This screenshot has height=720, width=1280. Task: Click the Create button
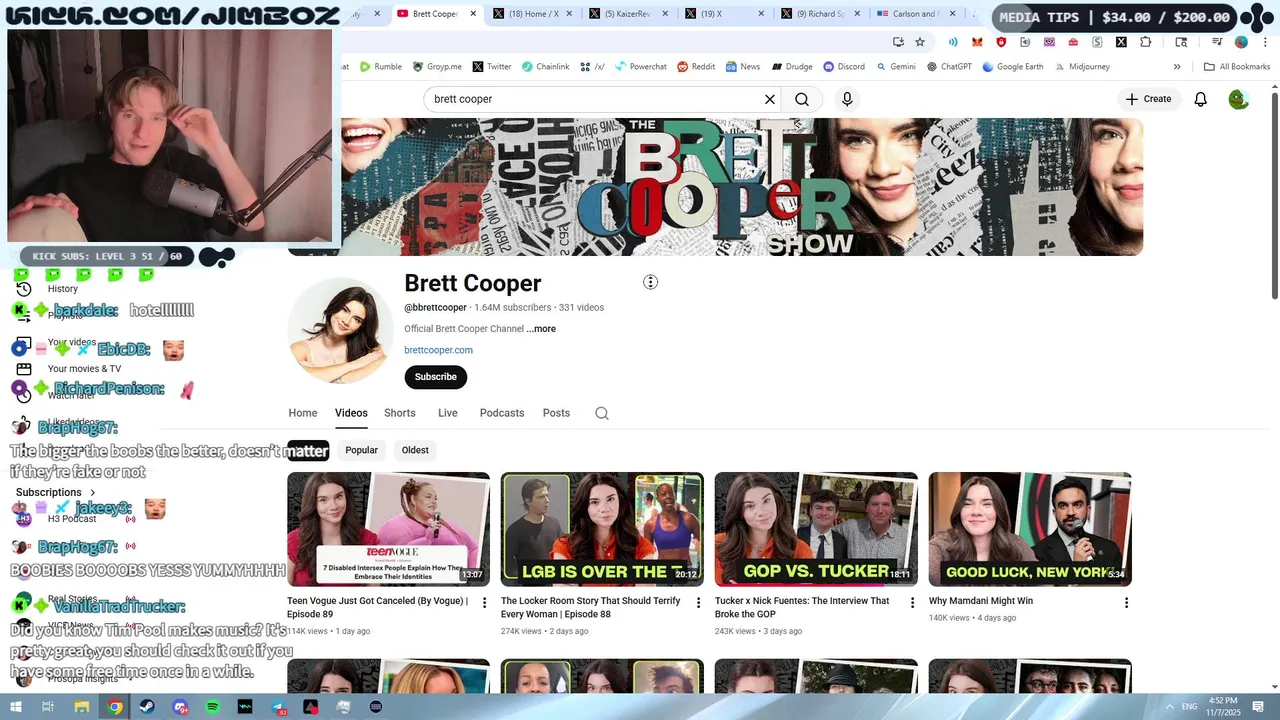click(1148, 99)
